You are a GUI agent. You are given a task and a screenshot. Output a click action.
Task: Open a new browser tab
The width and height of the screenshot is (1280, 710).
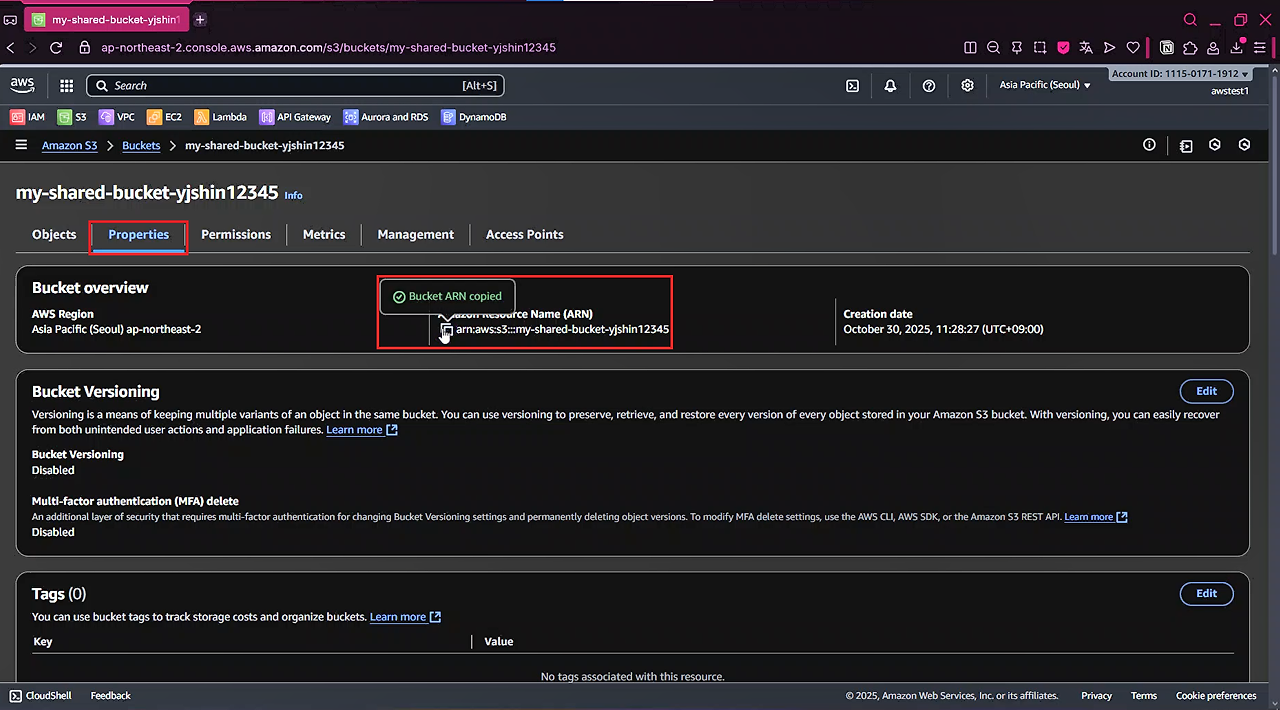200,20
